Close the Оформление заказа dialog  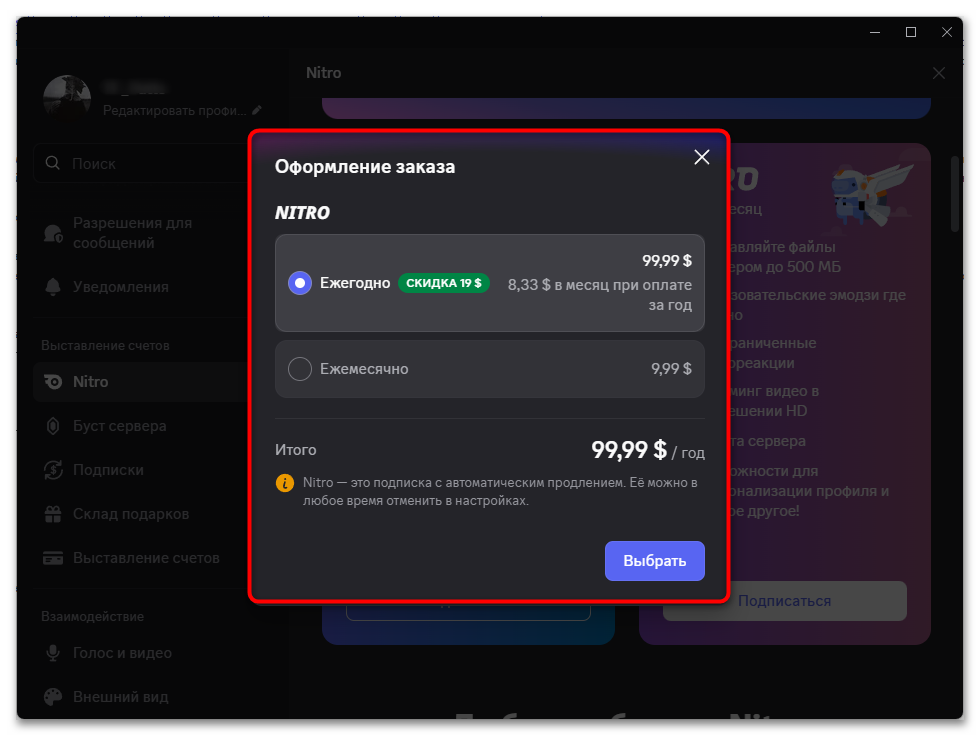point(702,157)
